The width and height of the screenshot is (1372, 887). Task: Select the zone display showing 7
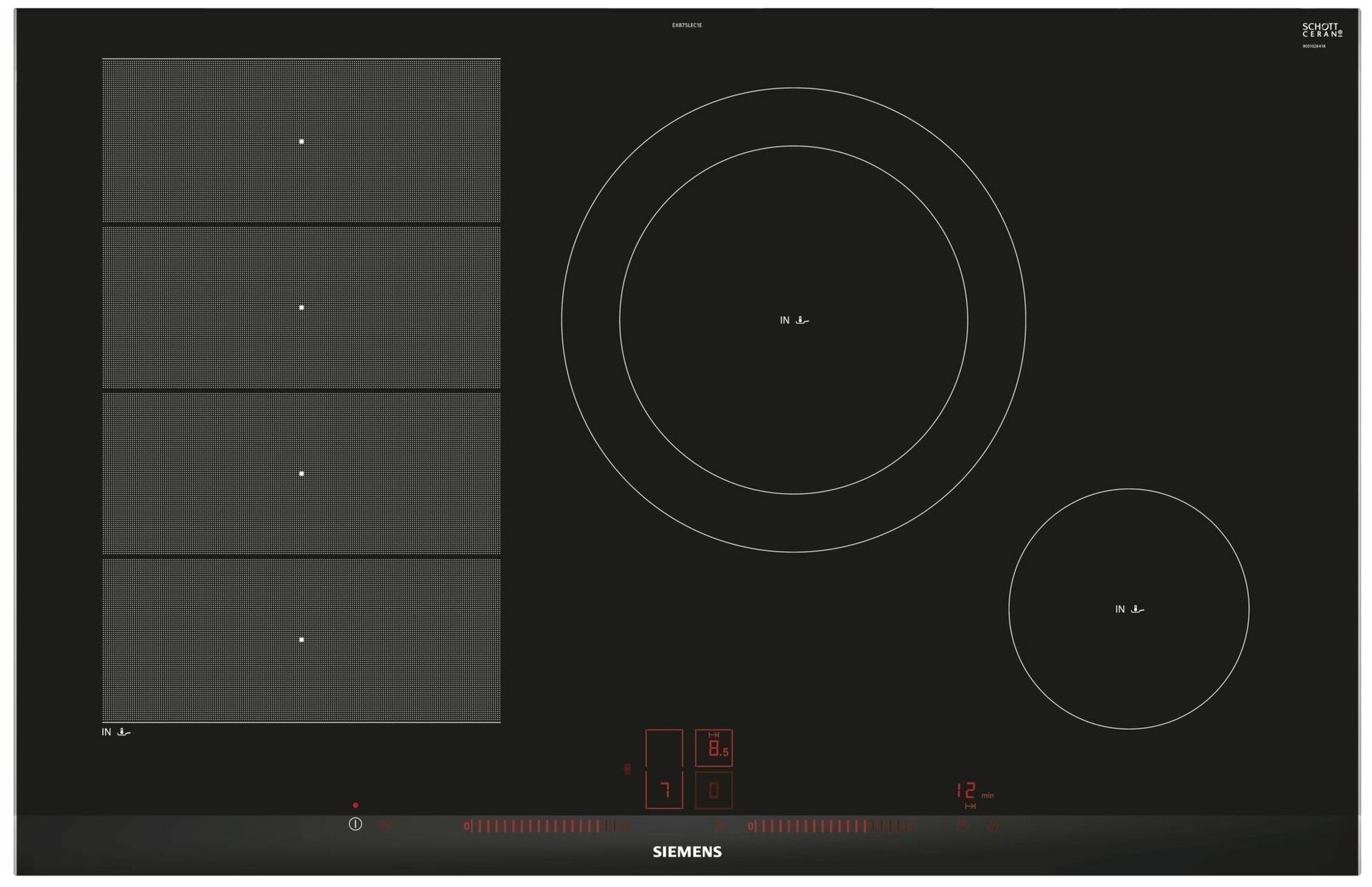tap(664, 790)
